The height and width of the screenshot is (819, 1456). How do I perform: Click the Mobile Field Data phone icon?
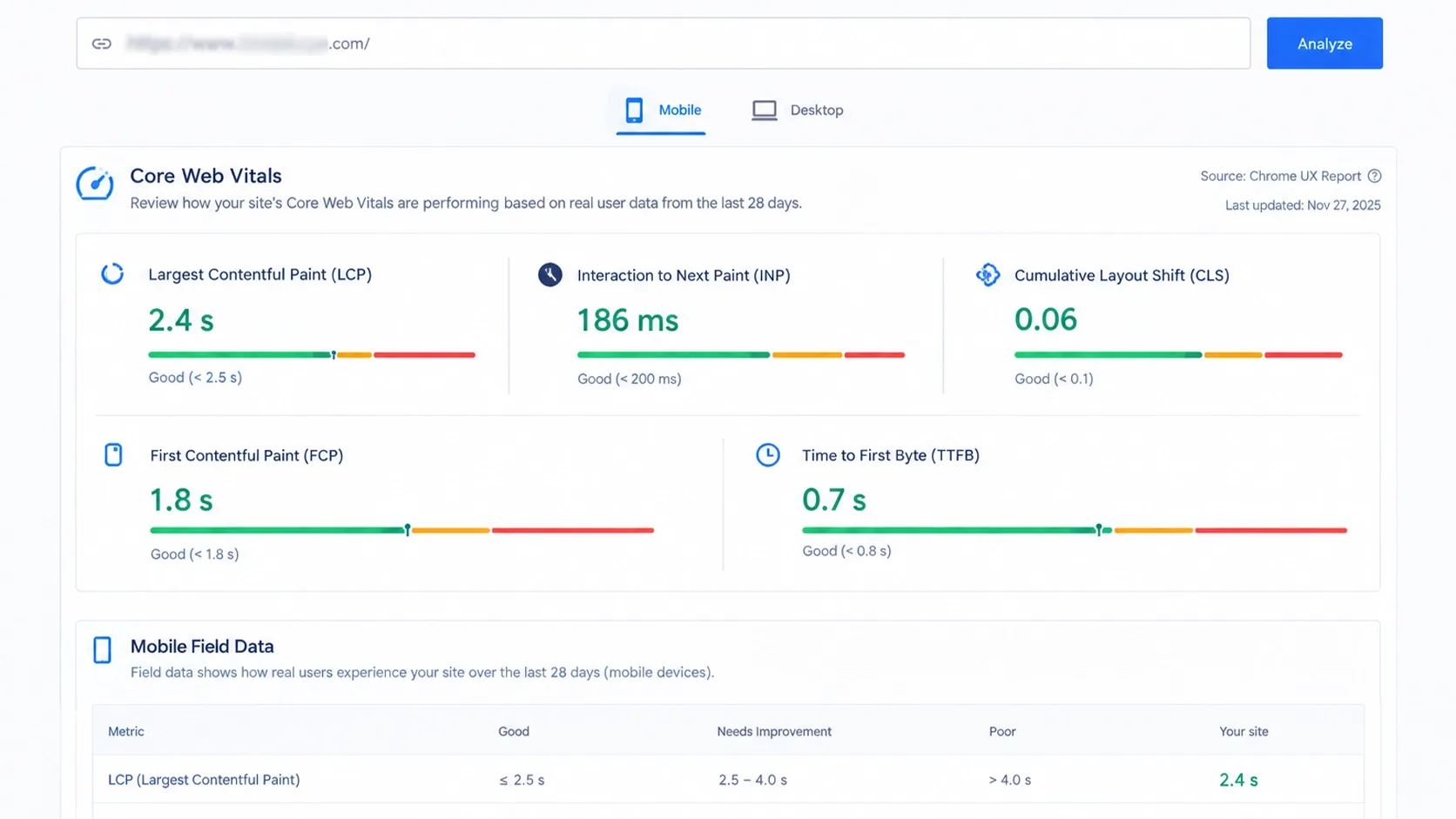[102, 649]
